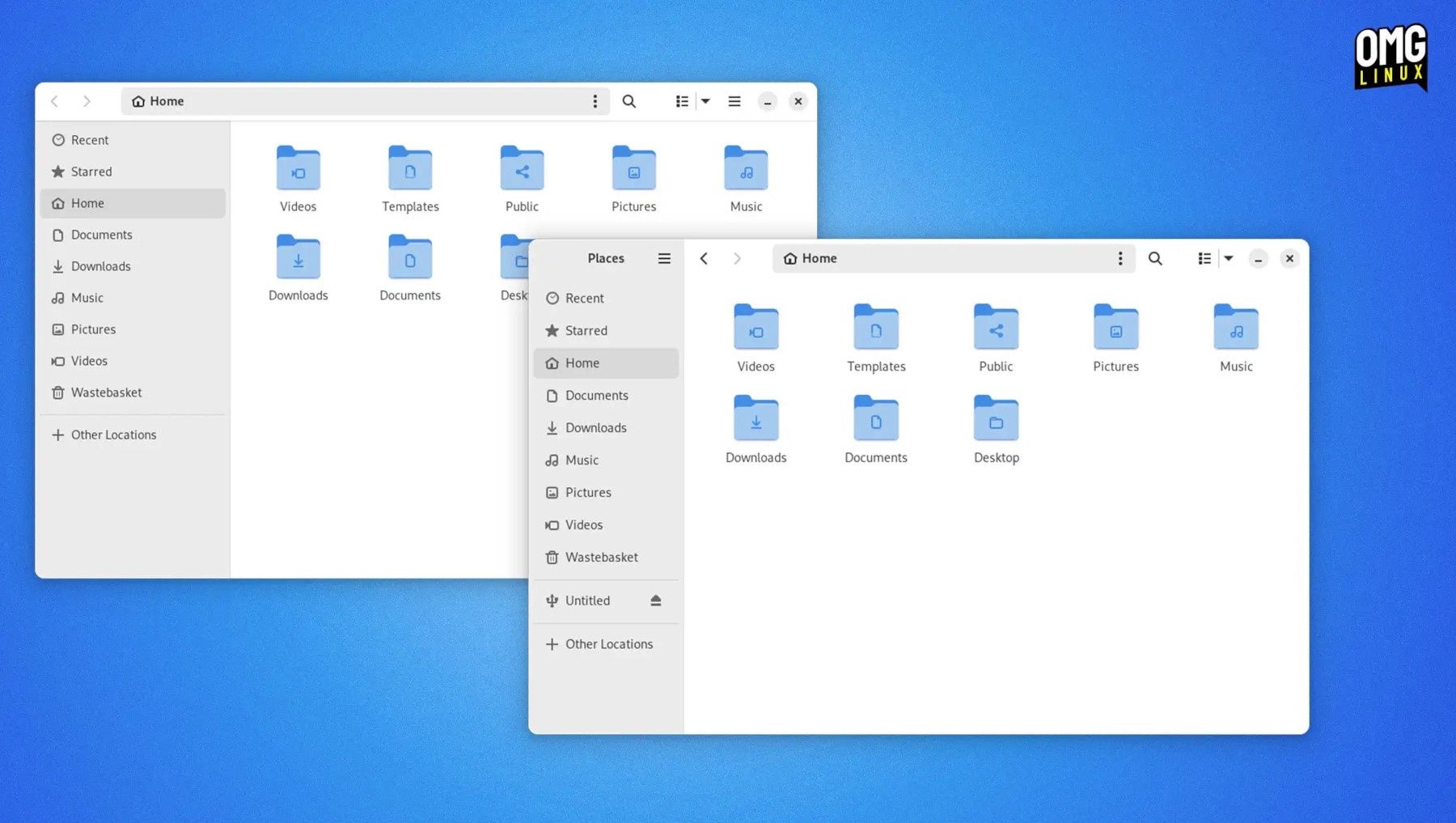
Task: Open the main hamburger menu in back window
Action: pyautogui.click(x=734, y=101)
